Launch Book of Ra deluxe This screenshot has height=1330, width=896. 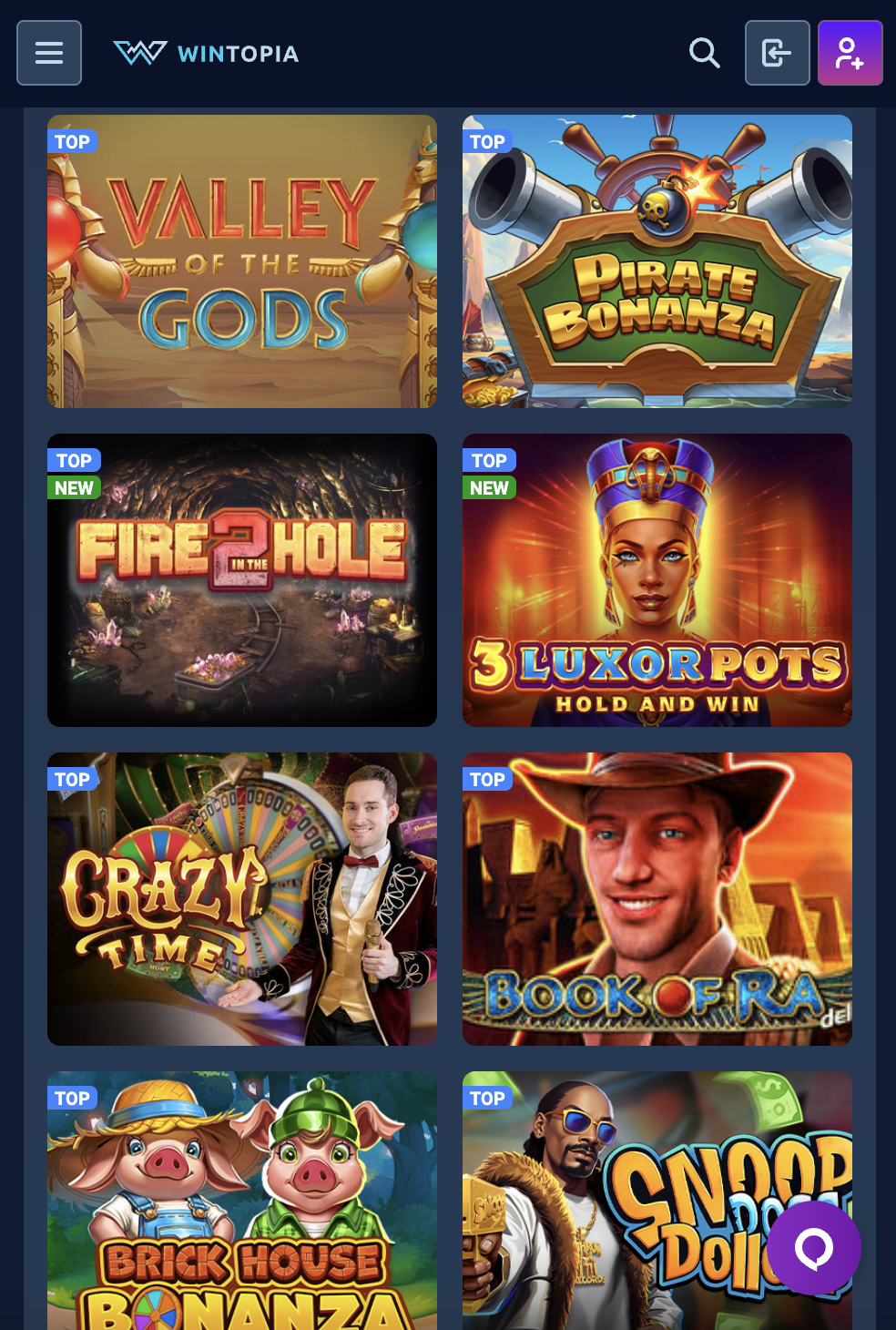tap(657, 899)
